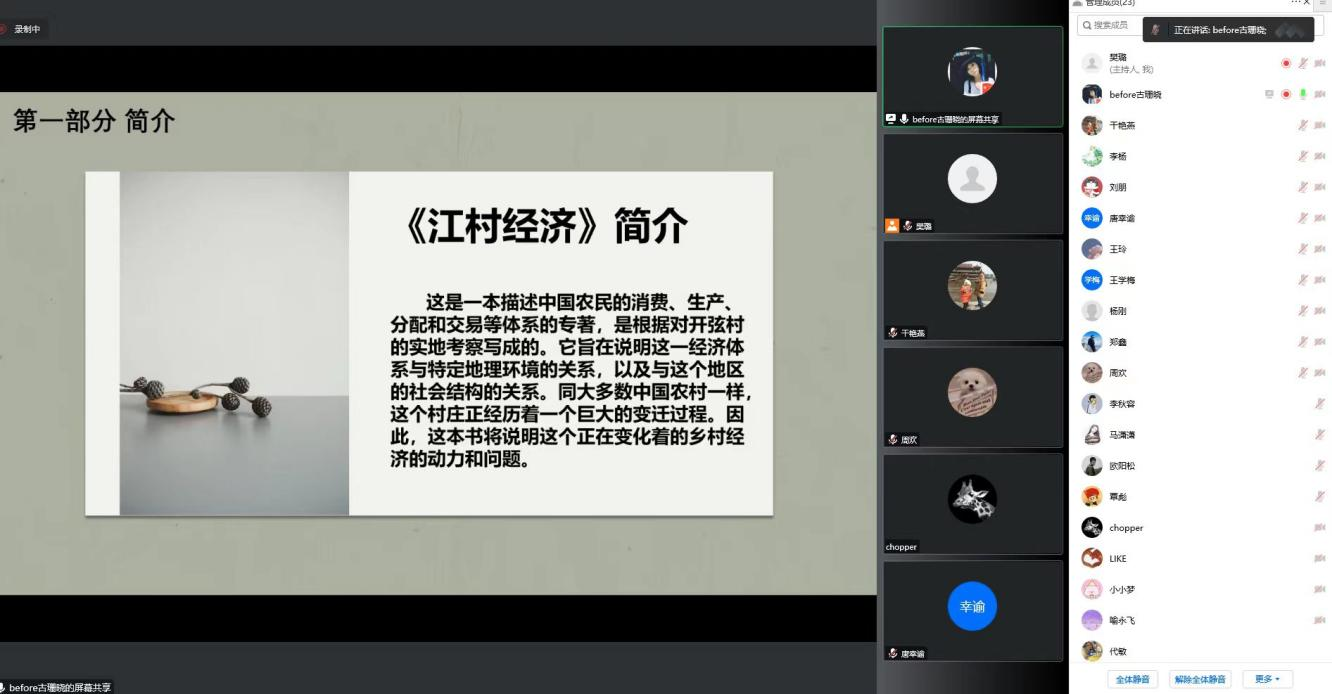Click before古珊晓's screen-share icon in member list

tap(1269, 94)
